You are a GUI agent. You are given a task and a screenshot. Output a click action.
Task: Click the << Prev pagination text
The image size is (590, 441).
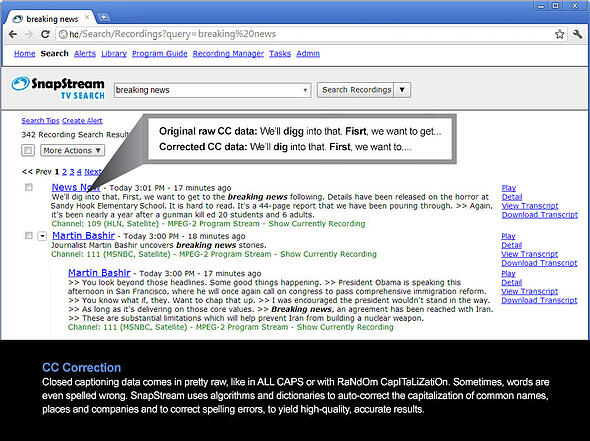click(x=36, y=172)
